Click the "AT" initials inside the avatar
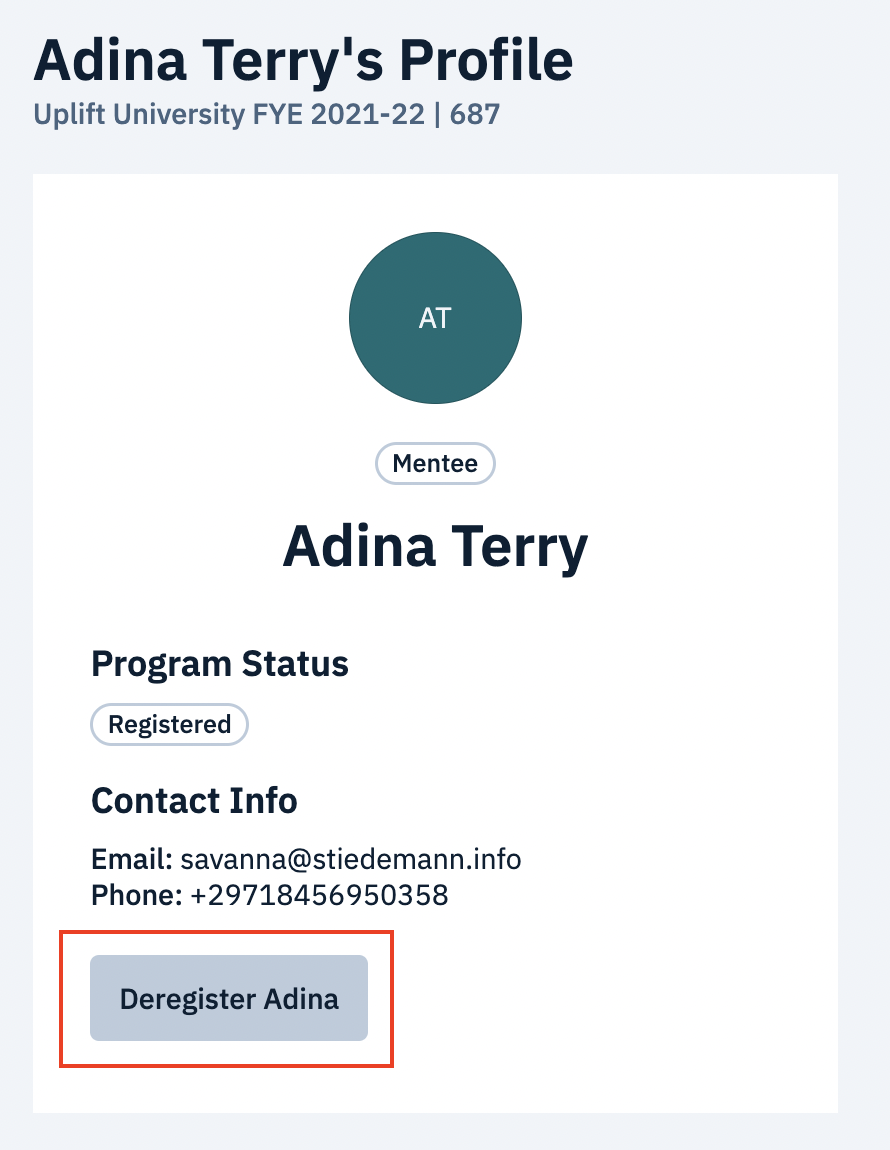This screenshot has height=1150, width=890. [x=435, y=318]
